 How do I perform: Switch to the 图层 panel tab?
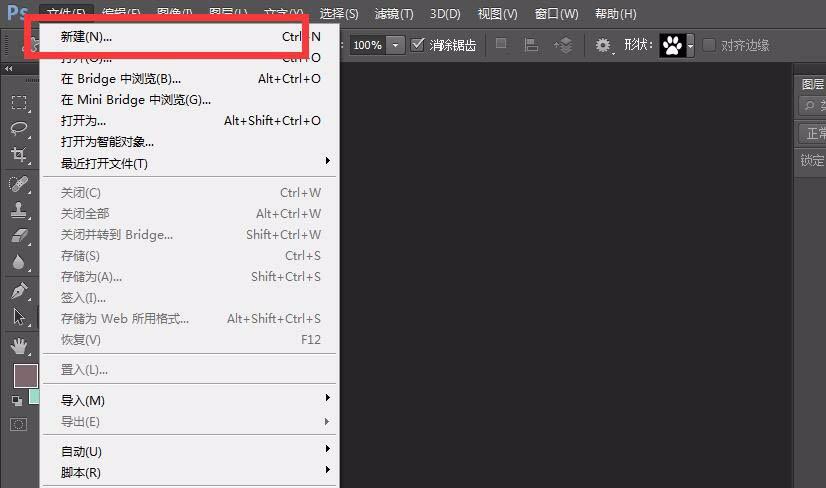coord(812,84)
